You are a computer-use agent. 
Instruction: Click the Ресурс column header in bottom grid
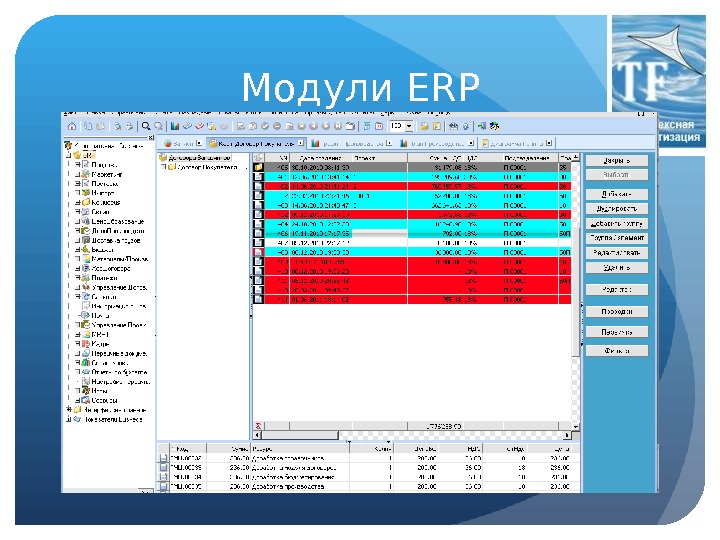tap(299, 449)
